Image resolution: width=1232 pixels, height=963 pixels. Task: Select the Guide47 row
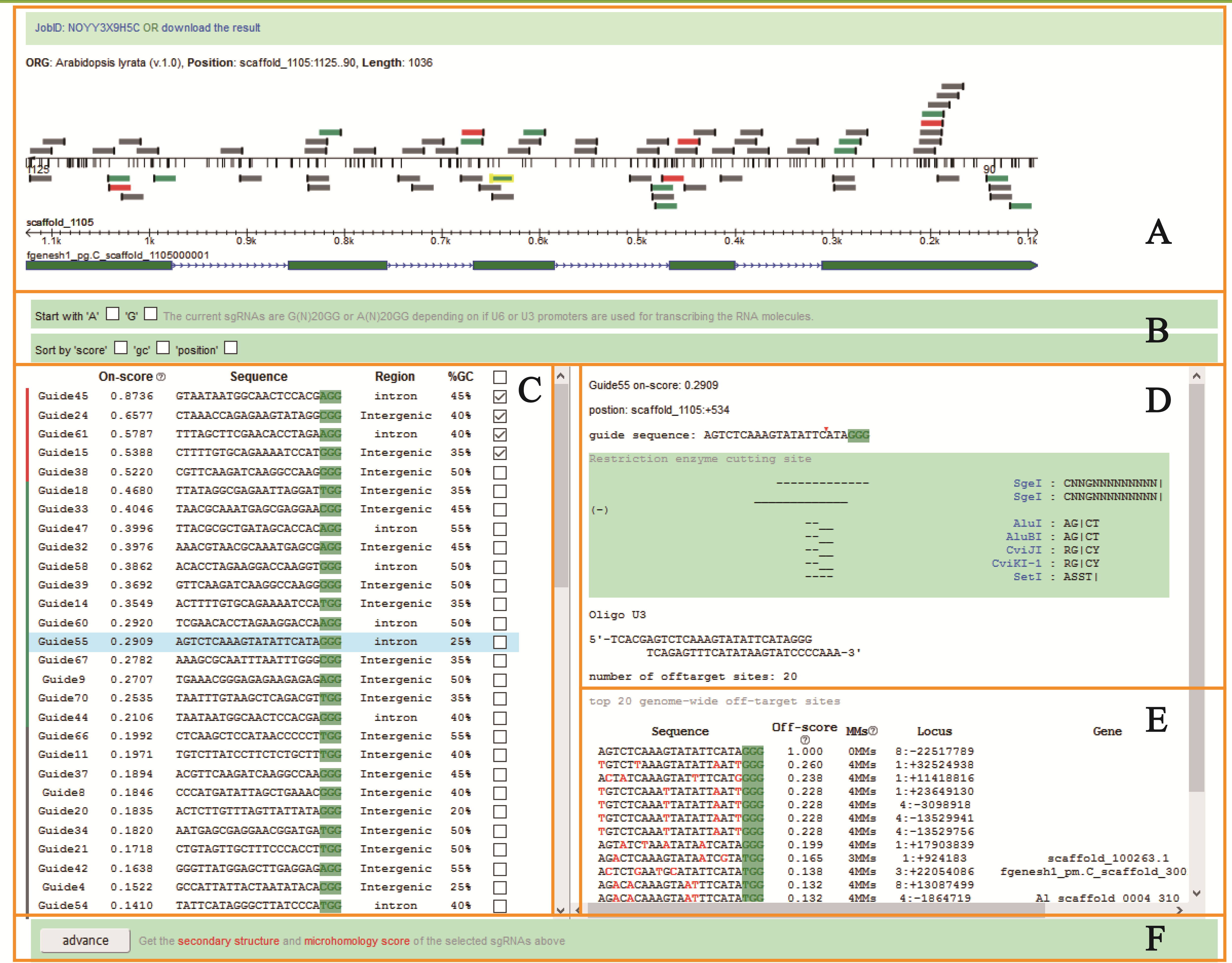pyautogui.click(x=273, y=528)
